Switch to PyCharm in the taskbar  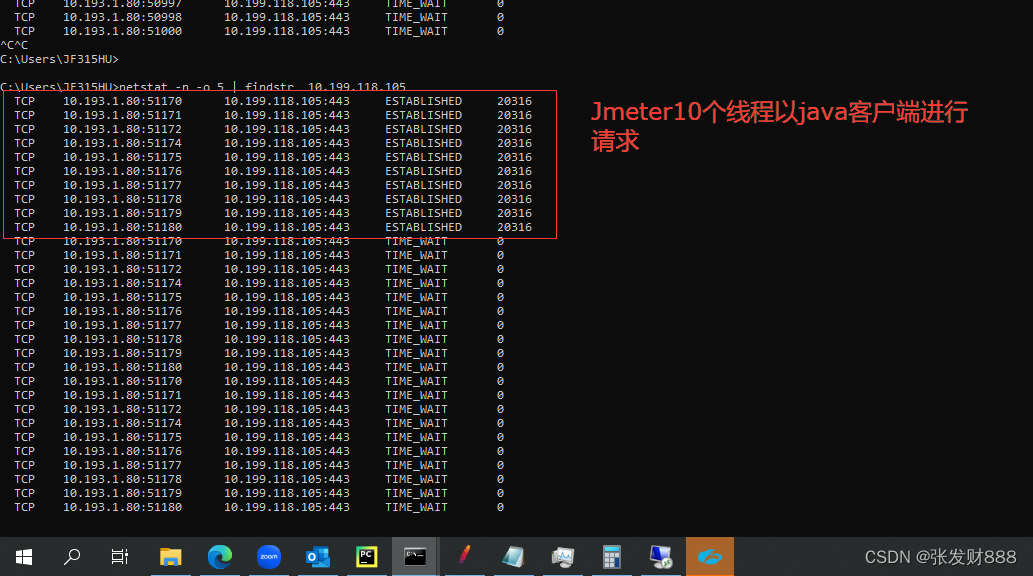[x=366, y=558]
